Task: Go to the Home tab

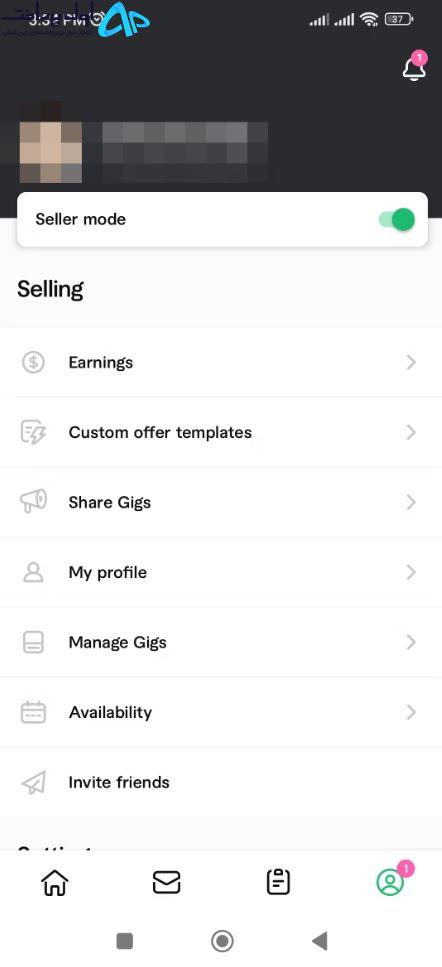Action: click(54, 883)
